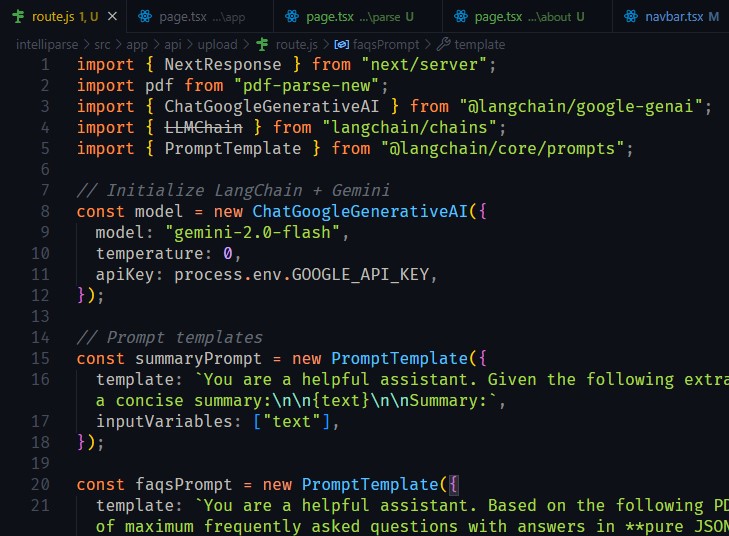Select the navbar.tsx tab label
The width and height of the screenshot is (729, 536).
coord(676,17)
